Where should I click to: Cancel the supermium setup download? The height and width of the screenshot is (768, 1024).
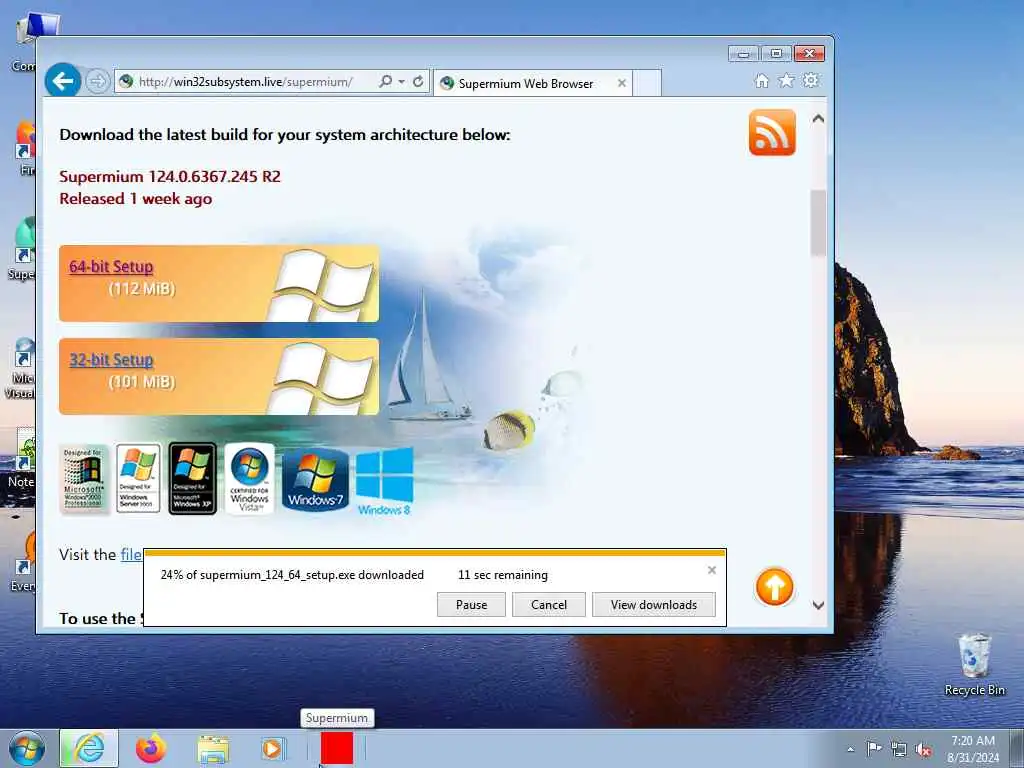coord(549,605)
